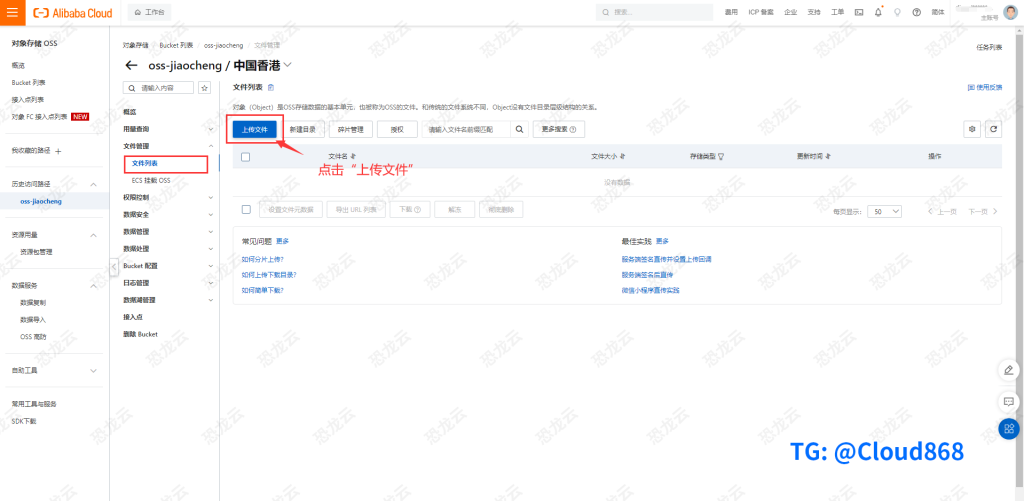
Task: Focus the bucket menu search field
Action: click(159, 88)
